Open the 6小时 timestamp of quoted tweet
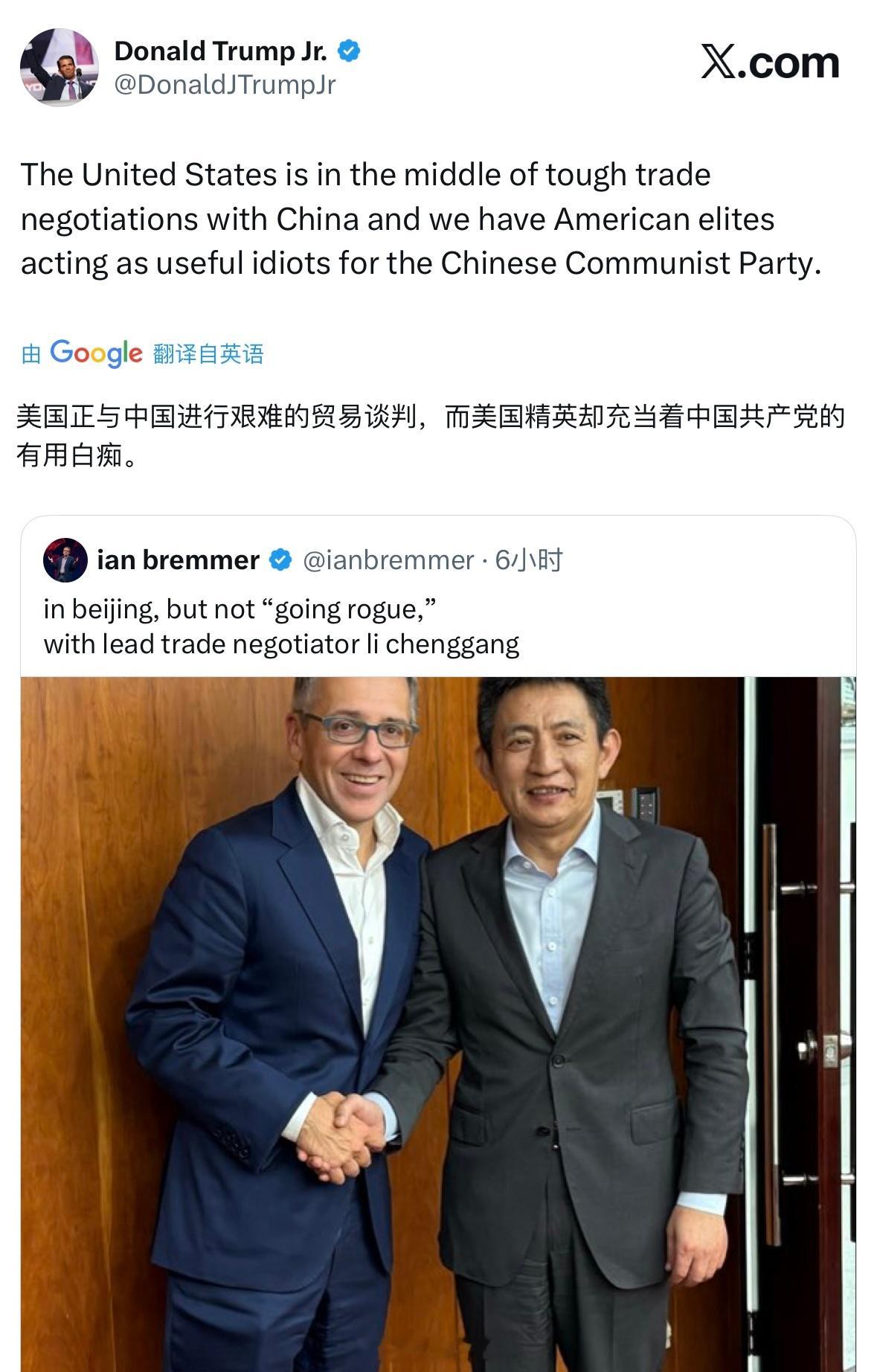 (x=529, y=560)
